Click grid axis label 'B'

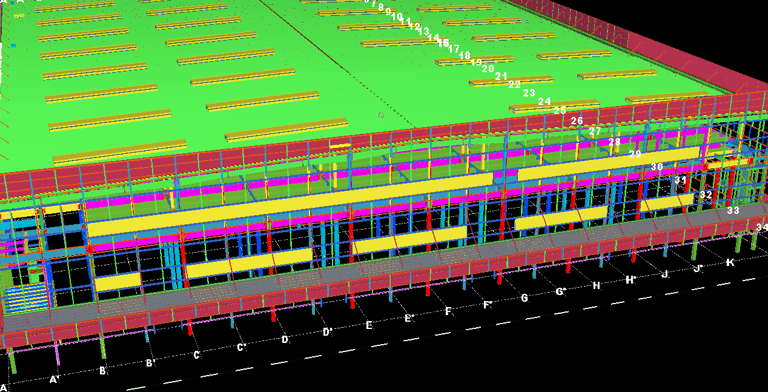coord(102,371)
